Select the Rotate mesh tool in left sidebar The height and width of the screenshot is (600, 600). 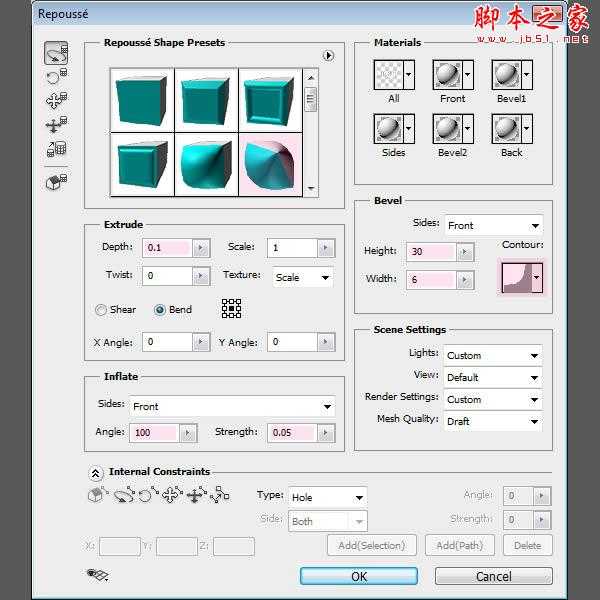coord(56,53)
